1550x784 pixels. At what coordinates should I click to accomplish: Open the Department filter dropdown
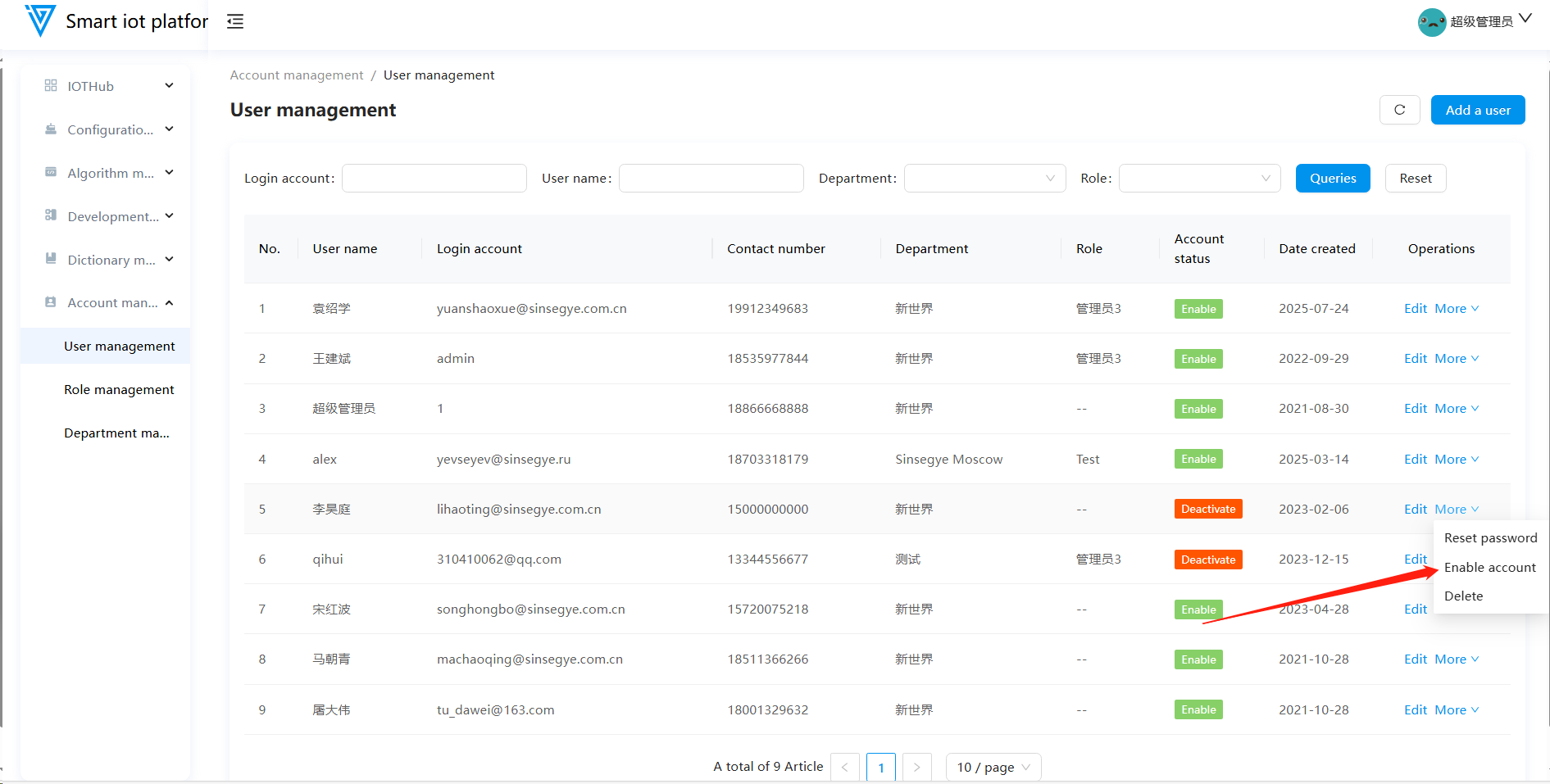(x=984, y=179)
